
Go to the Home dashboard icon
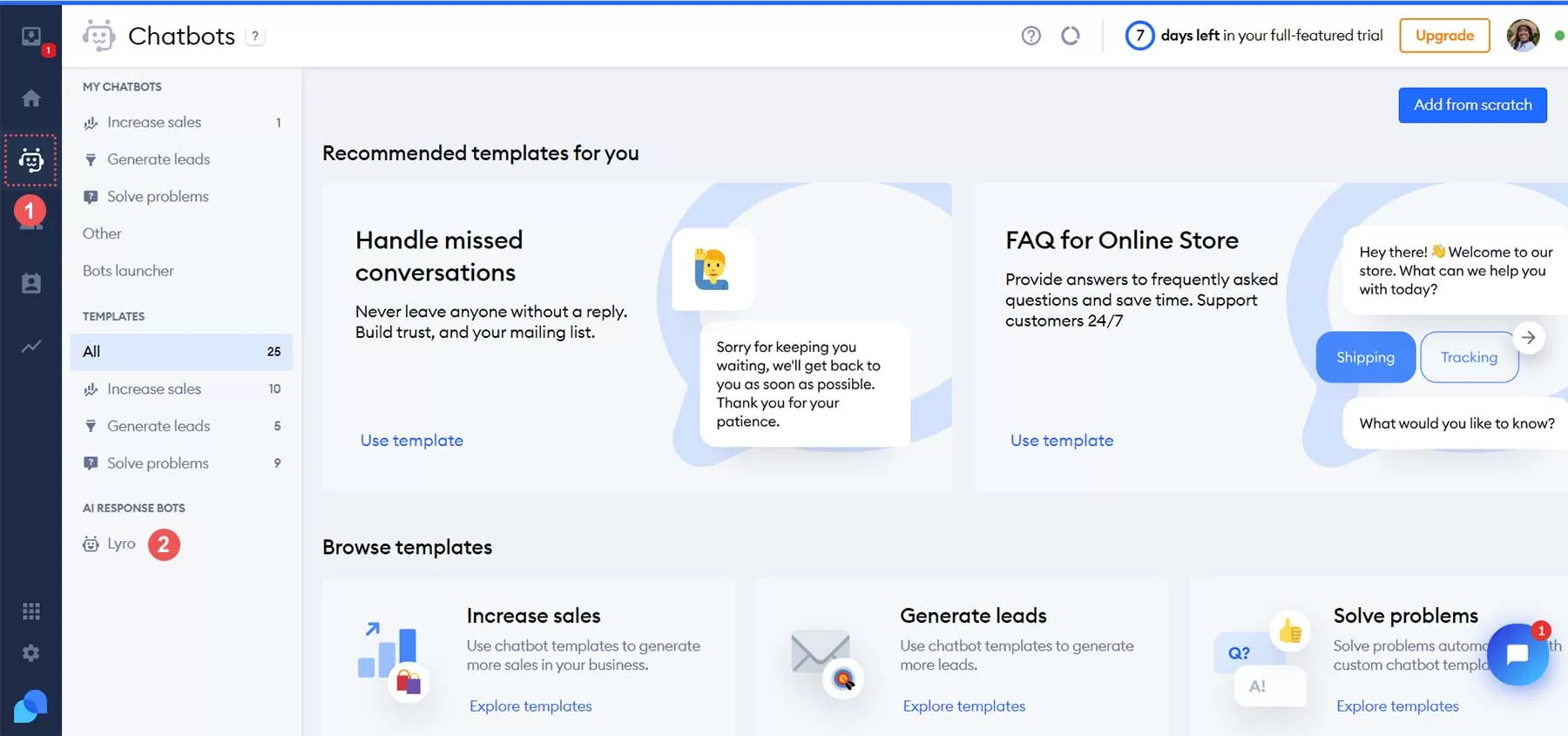[x=31, y=98]
